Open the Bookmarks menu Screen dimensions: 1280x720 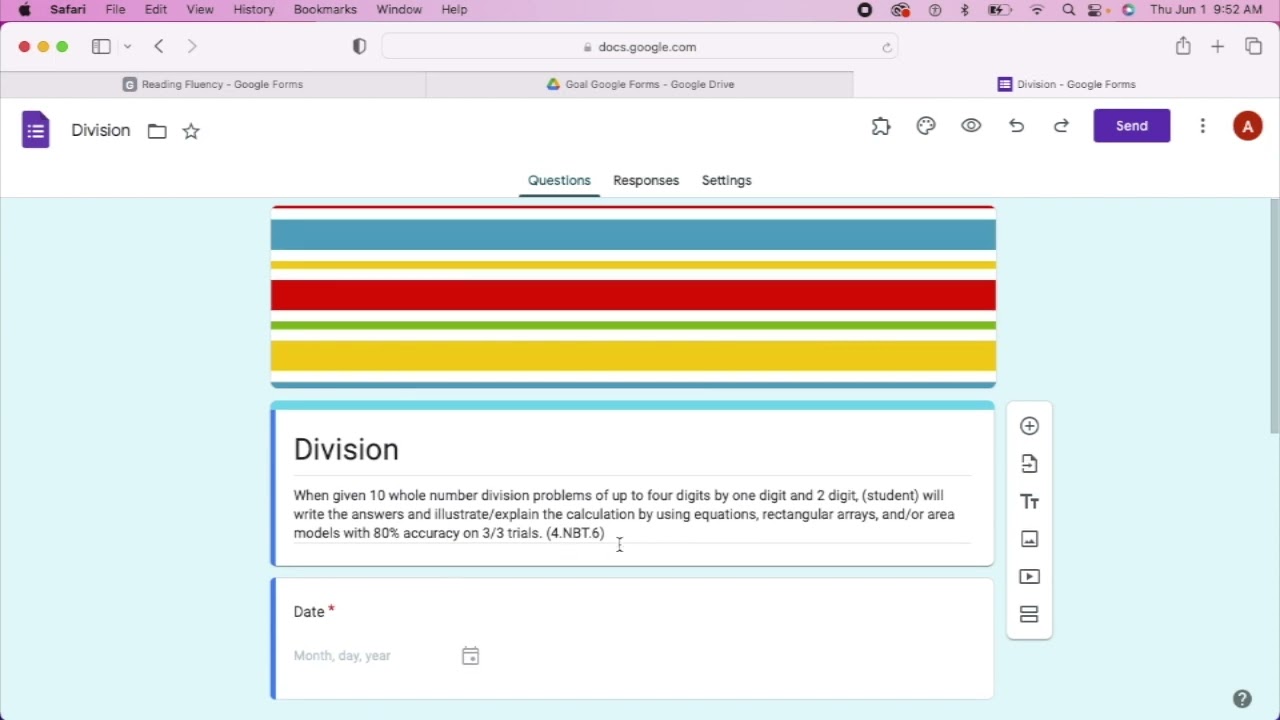325,9
